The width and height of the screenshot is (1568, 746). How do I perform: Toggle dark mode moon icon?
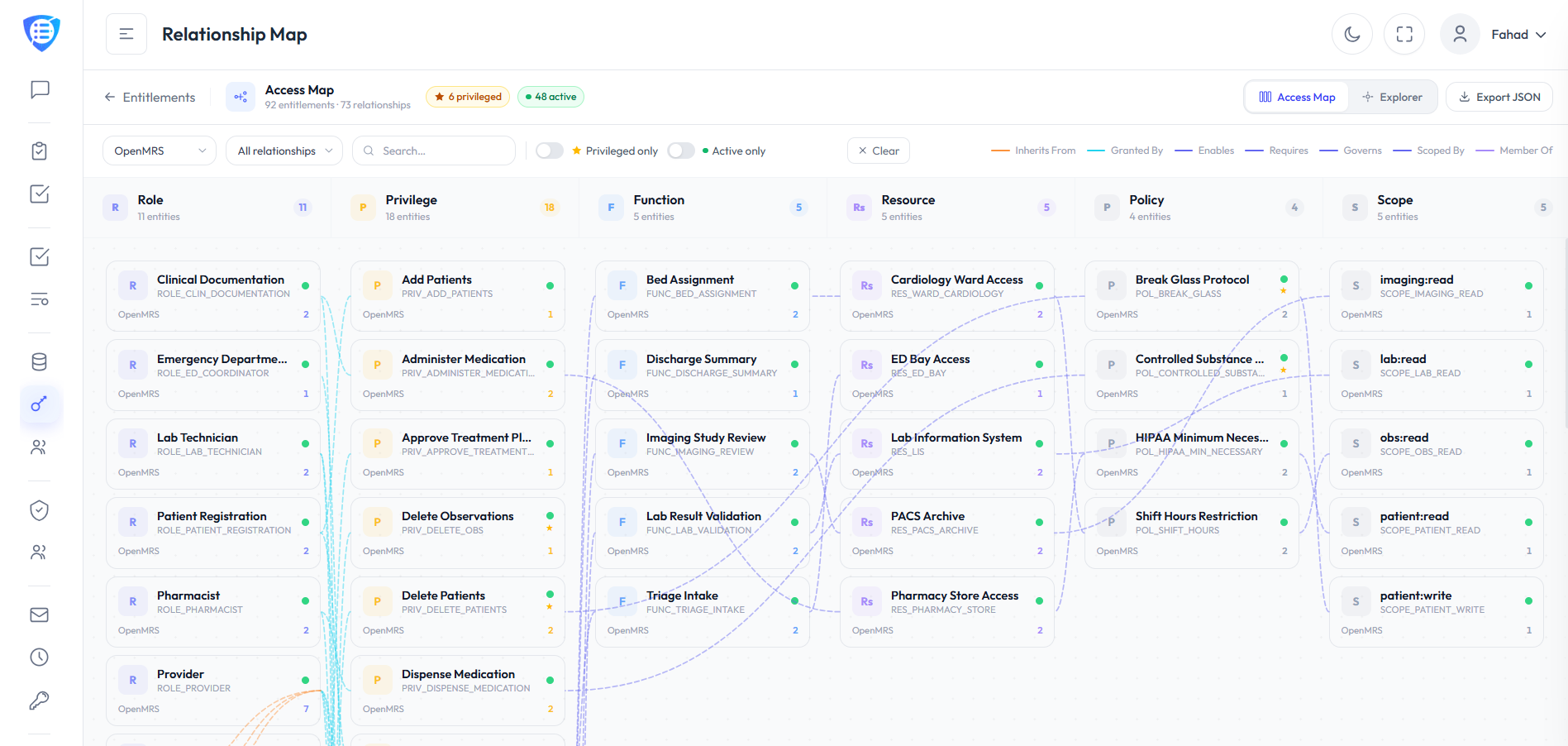coord(1352,34)
